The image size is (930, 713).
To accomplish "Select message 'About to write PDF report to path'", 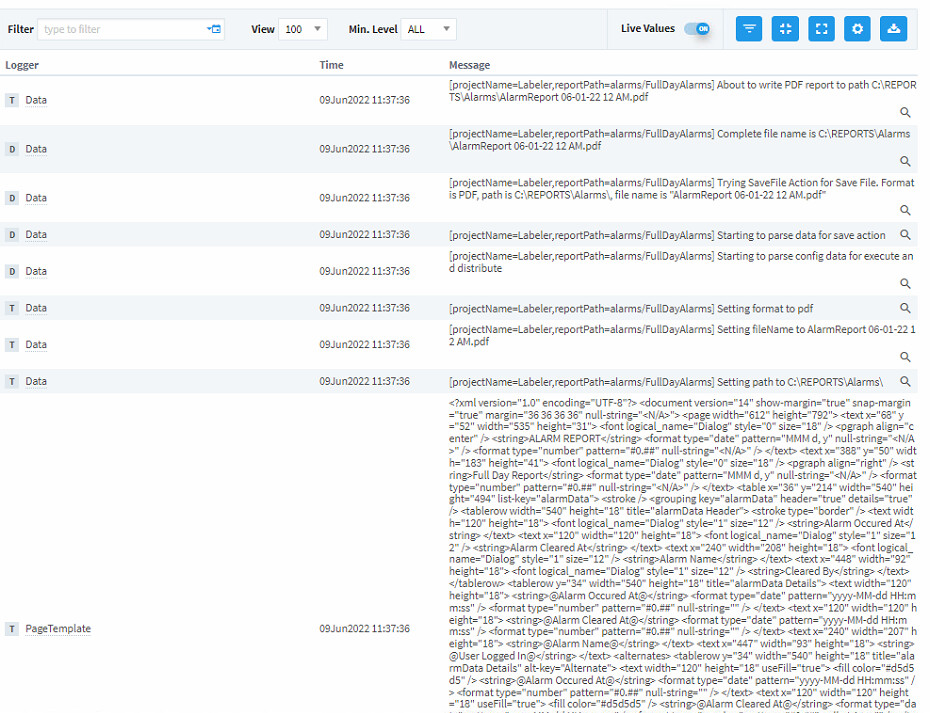I will [x=682, y=91].
